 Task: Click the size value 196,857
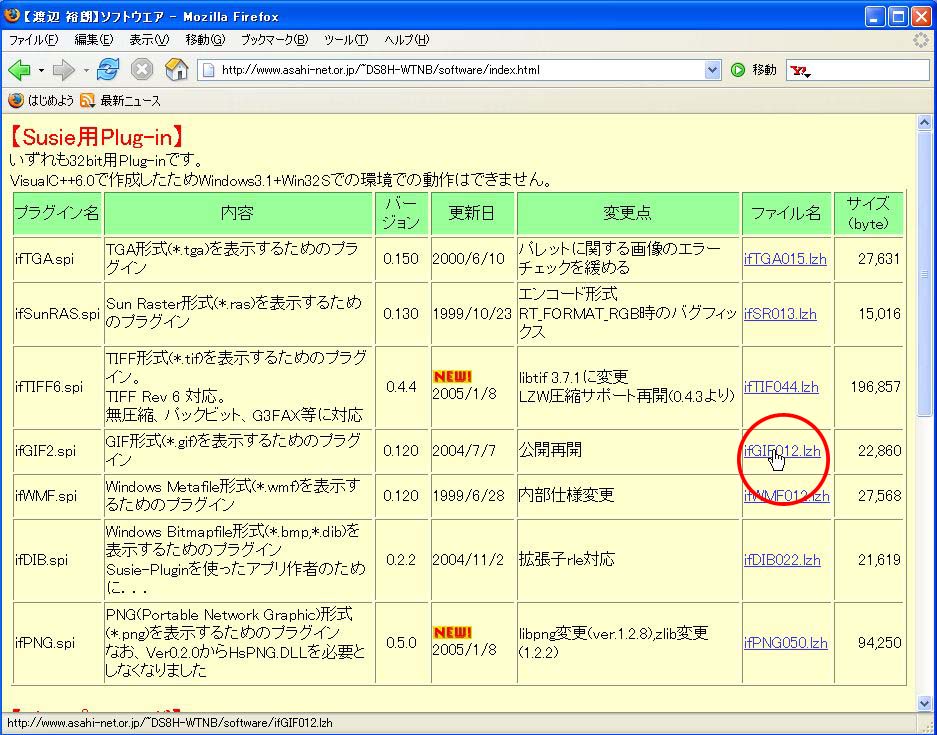coord(875,387)
